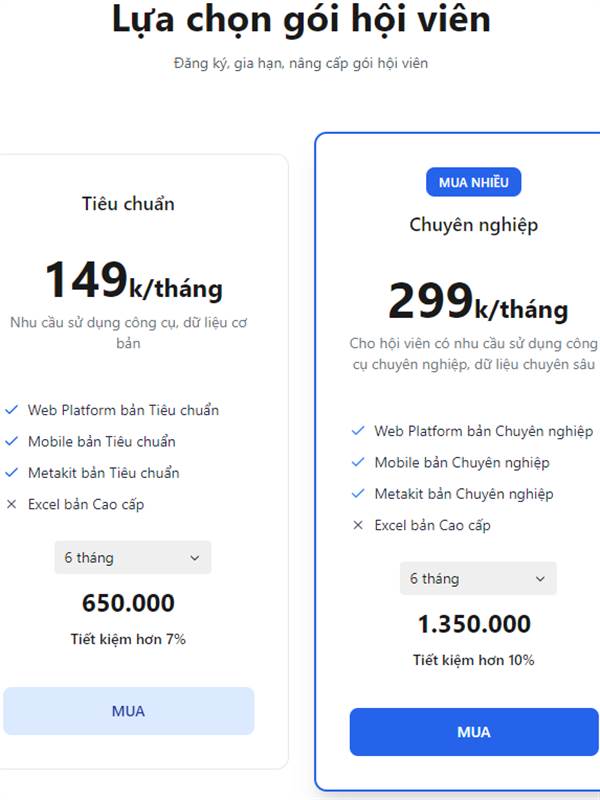Viewport: 600px width, 800px height.
Task: Click checkmark icon beside Web Platform bản Chuyên nghiệp
Action: click(x=358, y=431)
